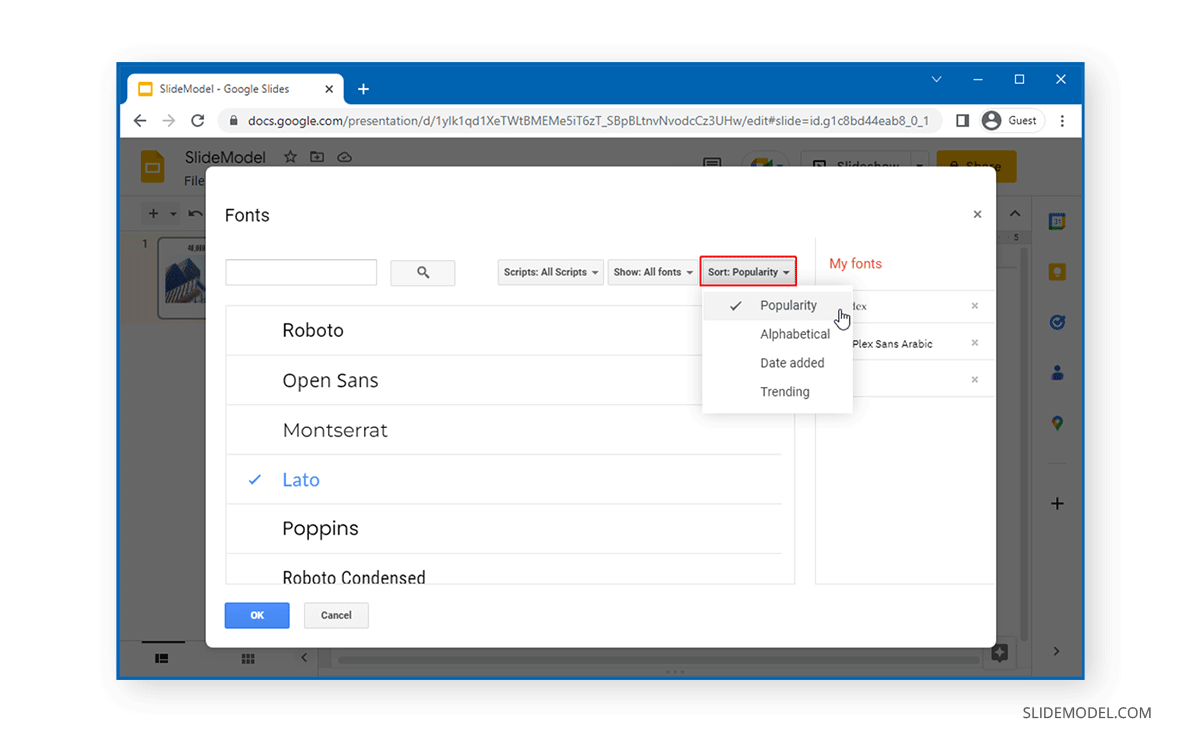The width and height of the screenshot is (1200, 743).
Task: Select Trending in the sort menu
Action: [x=784, y=391]
